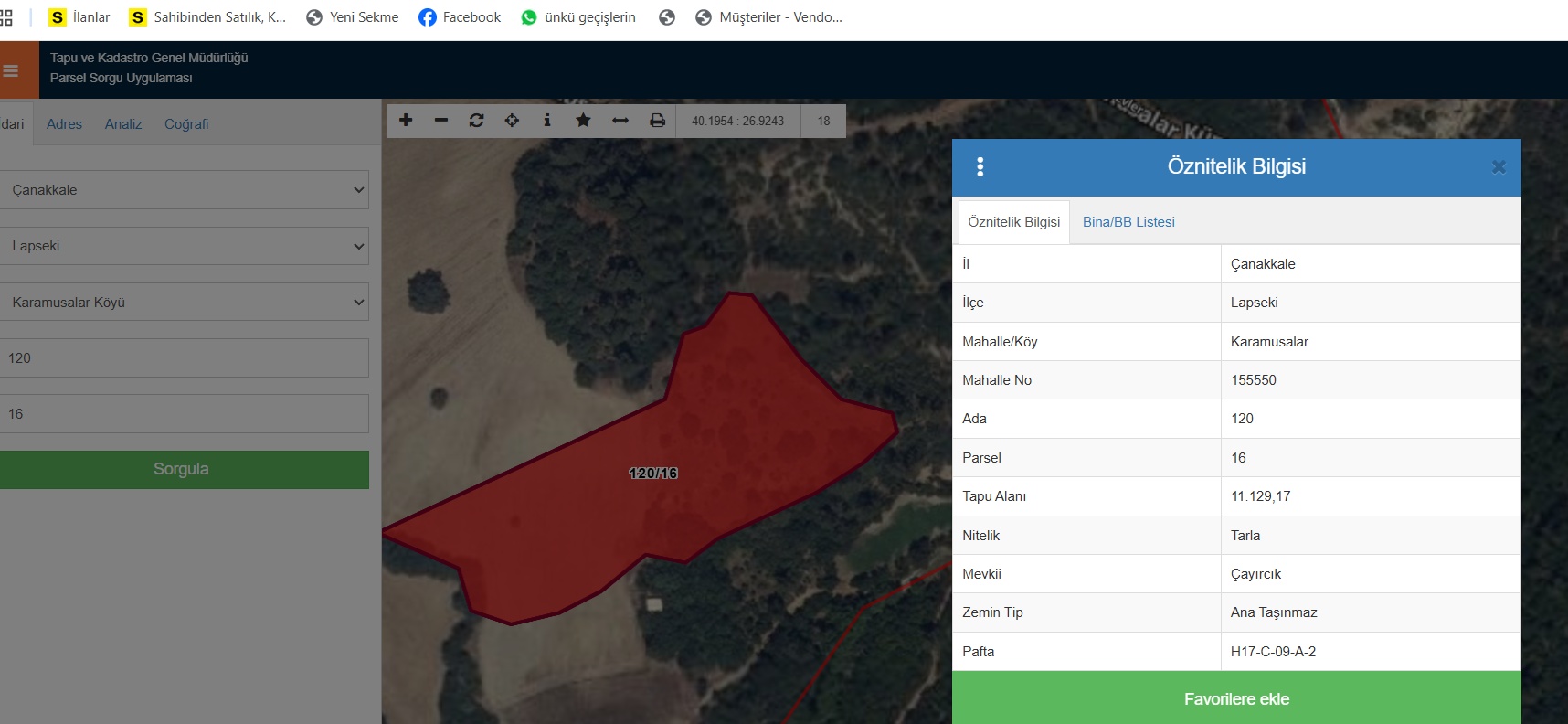Click the Tapu Alanı value 11.129,17
Image resolution: width=1568 pixels, height=724 pixels.
[x=1260, y=496]
